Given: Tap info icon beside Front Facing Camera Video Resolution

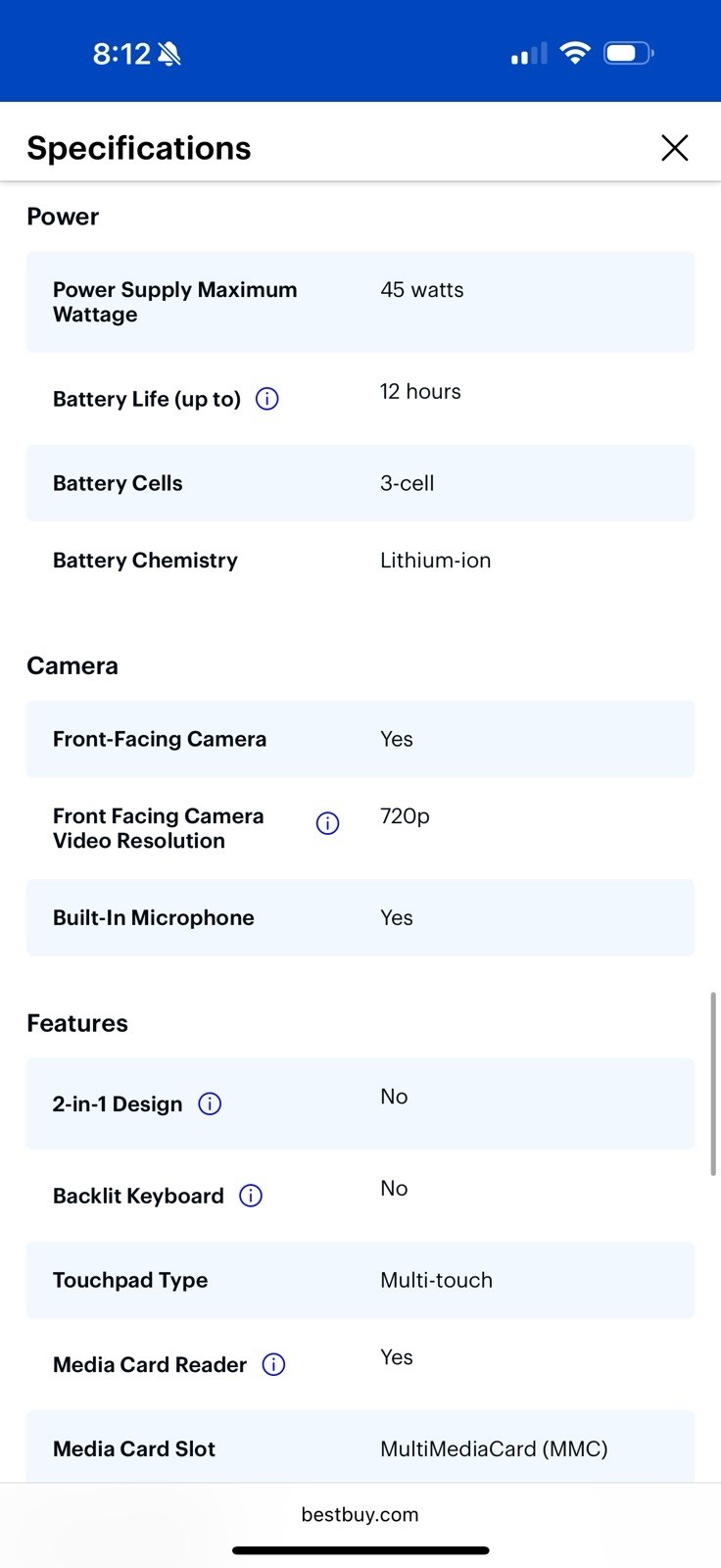Looking at the screenshot, I should 327,823.
